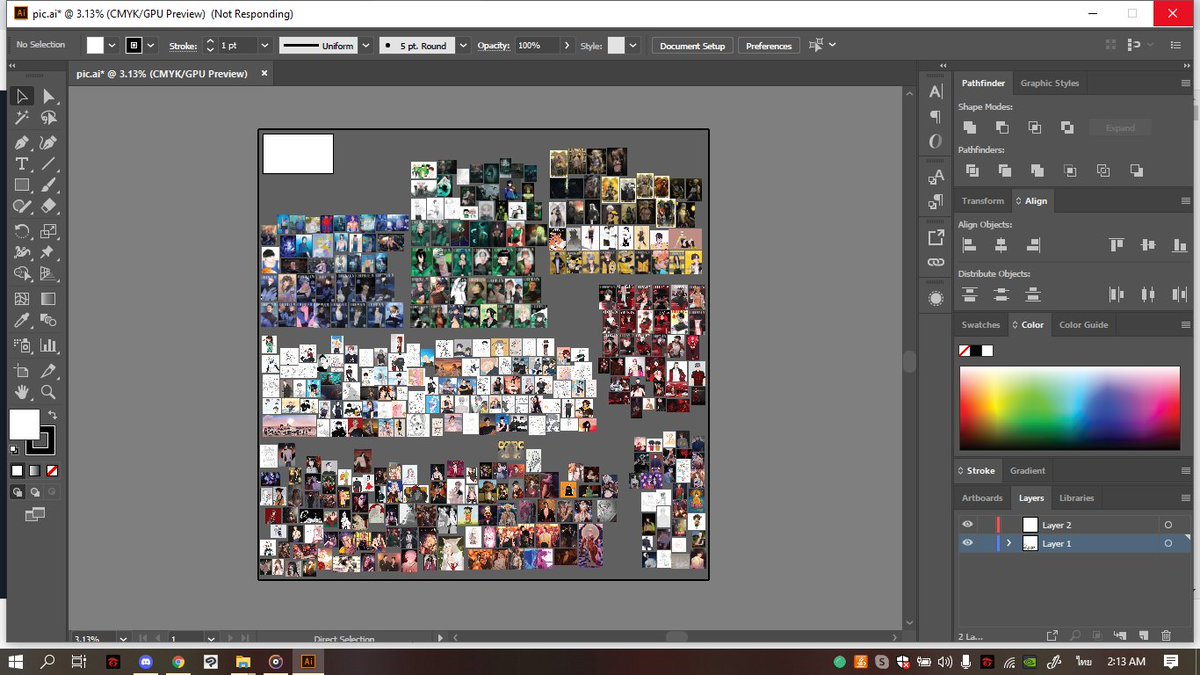The width and height of the screenshot is (1200, 675).
Task: Select the Zoom tool magnifier
Action: point(48,392)
